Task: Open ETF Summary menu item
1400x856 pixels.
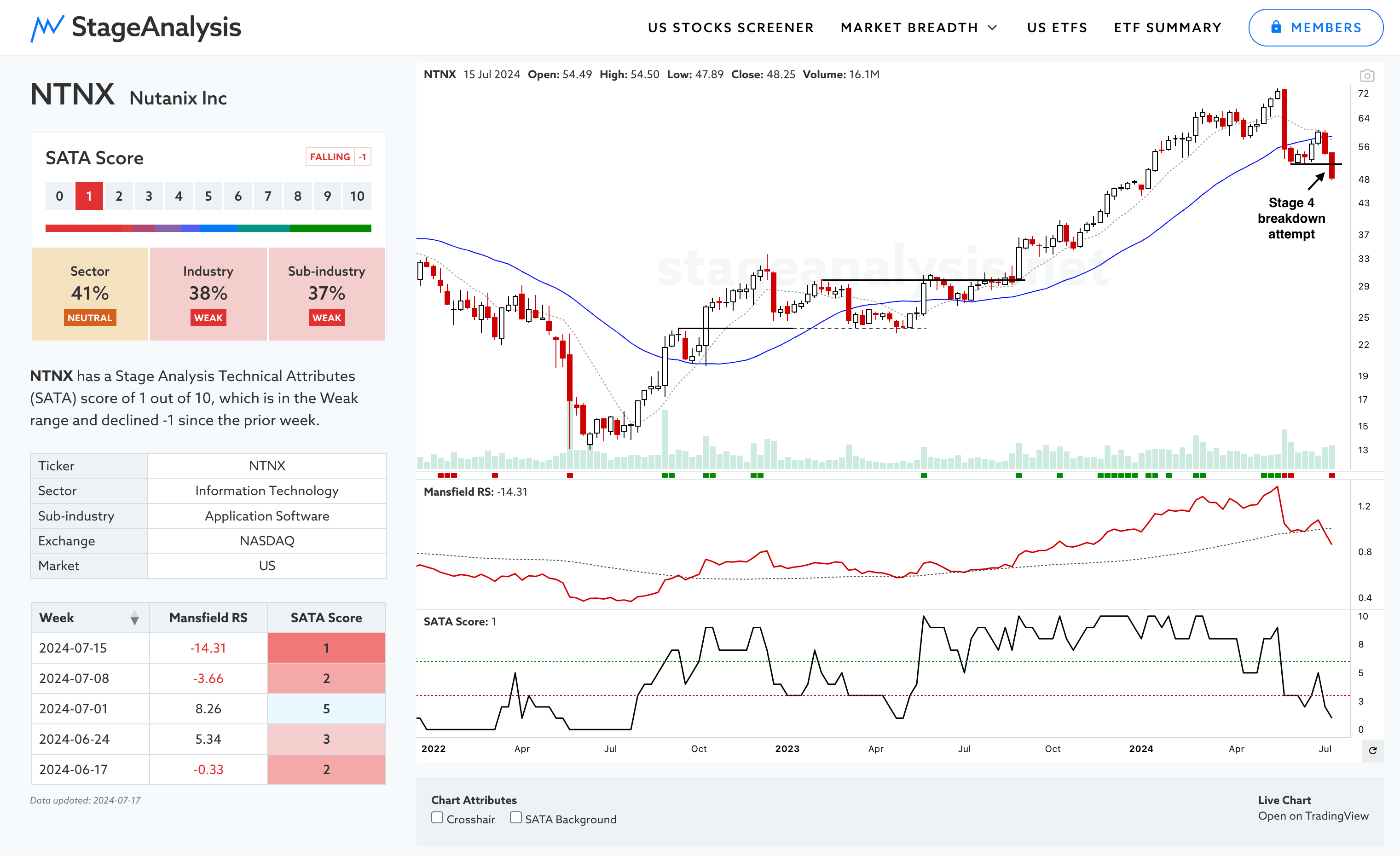Action: tap(1168, 28)
